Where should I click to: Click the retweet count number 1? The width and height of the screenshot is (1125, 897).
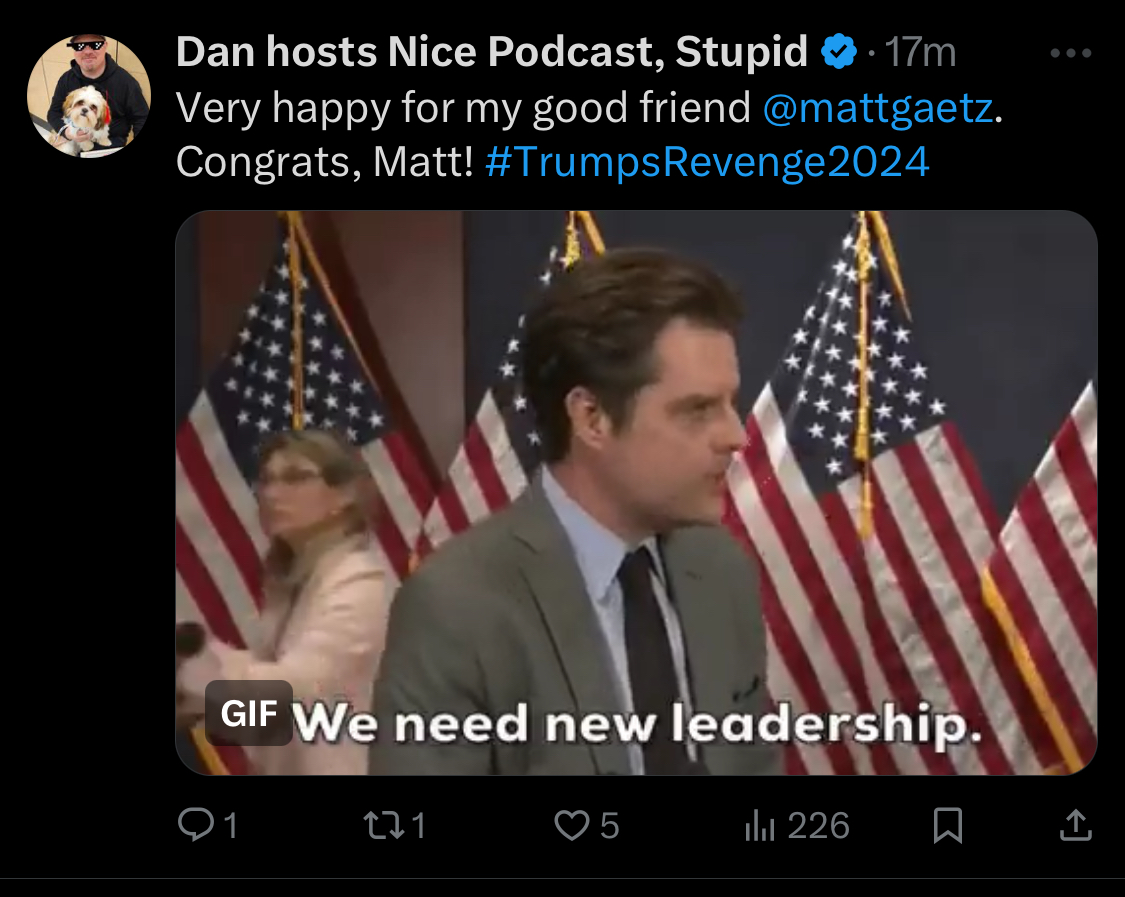click(x=419, y=826)
